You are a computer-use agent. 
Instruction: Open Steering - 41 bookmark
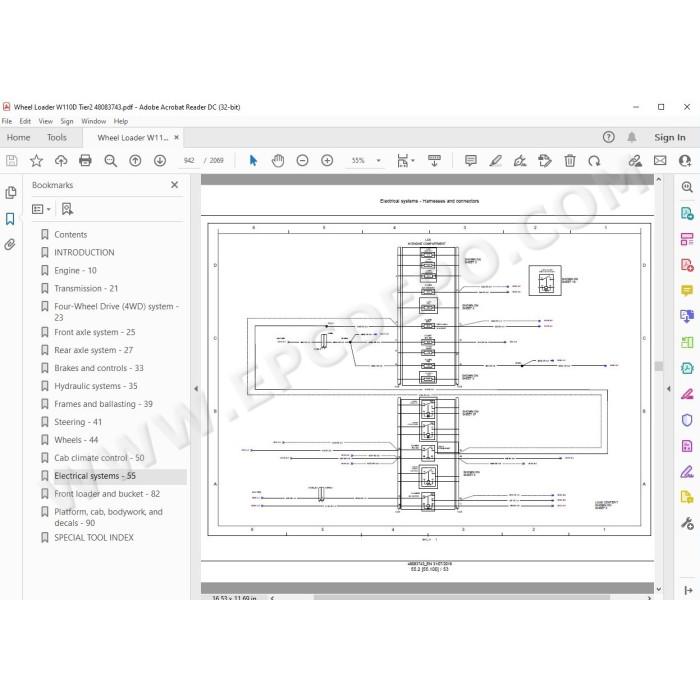pos(78,422)
